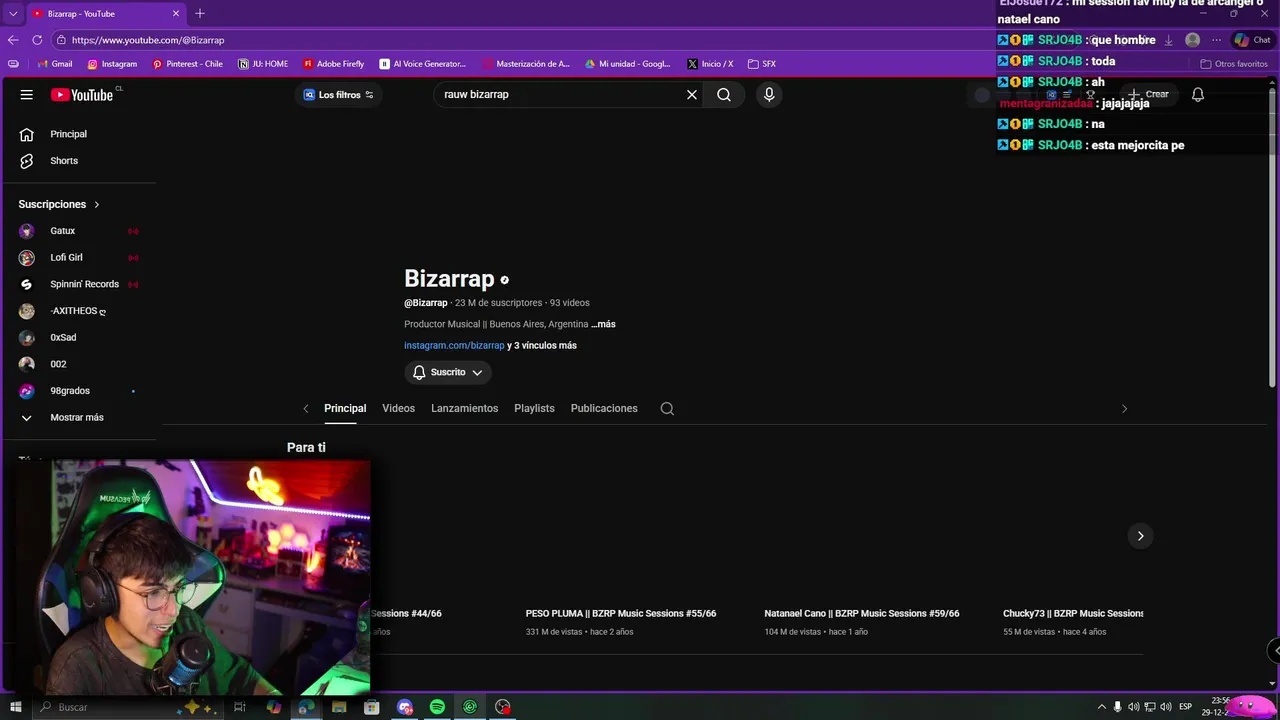Open the Los filtros extension button
The image size is (1280, 720).
338,95
